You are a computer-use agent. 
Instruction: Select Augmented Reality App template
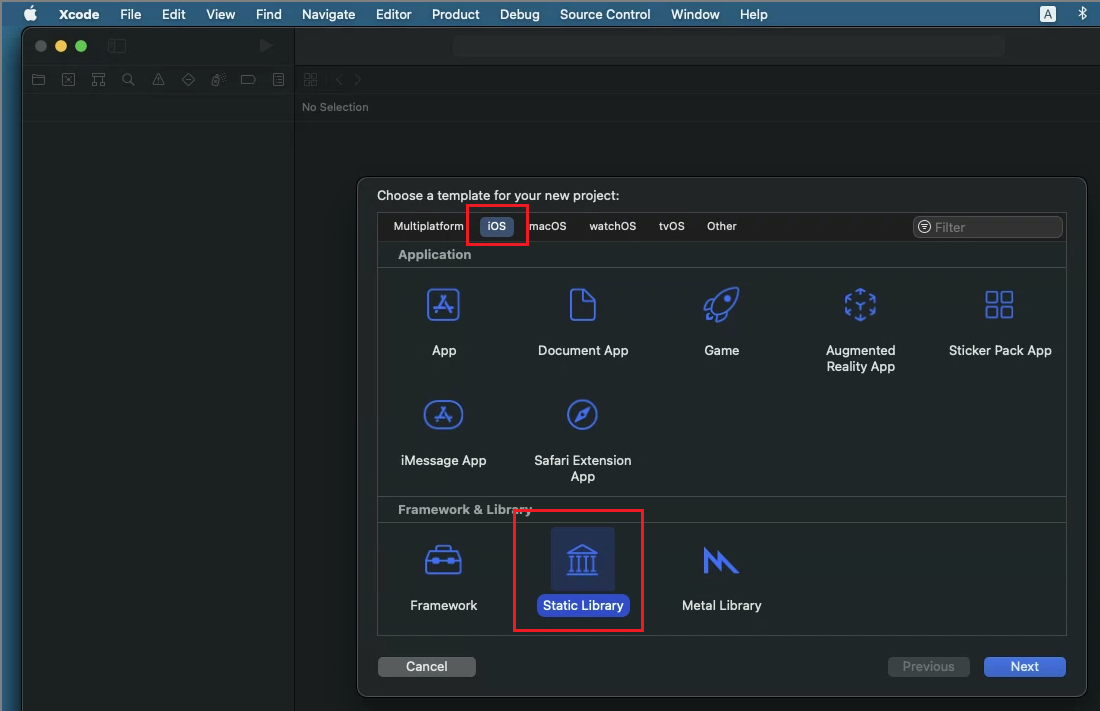pyautogui.click(x=860, y=305)
